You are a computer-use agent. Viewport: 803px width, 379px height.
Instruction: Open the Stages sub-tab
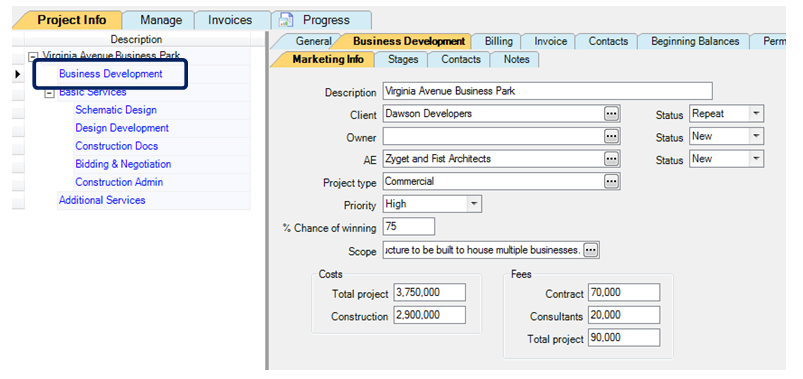click(403, 59)
